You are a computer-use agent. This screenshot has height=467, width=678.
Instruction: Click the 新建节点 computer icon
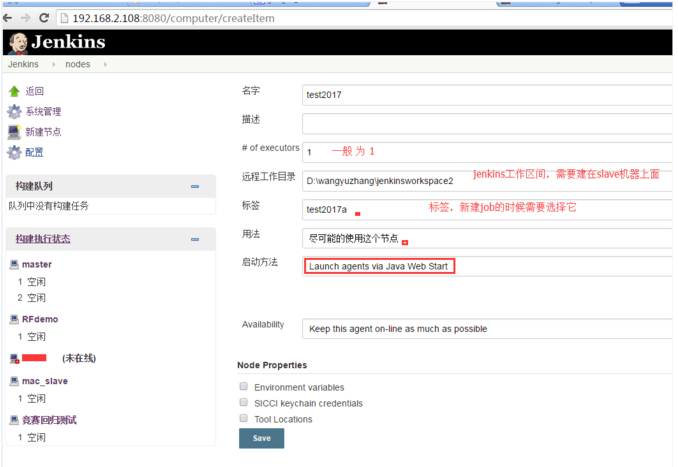pos(14,132)
